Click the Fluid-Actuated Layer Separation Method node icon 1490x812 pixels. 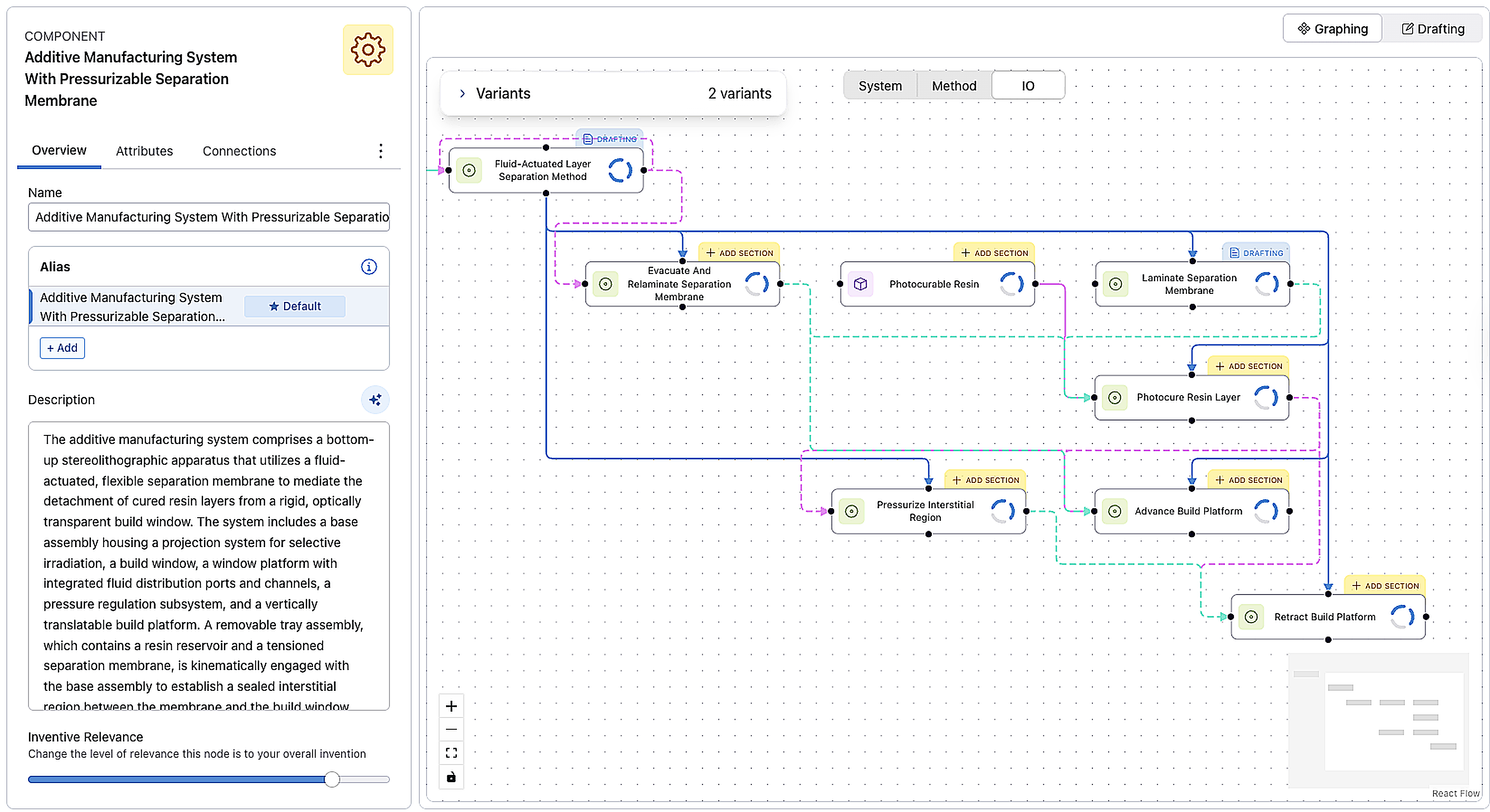(469, 170)
